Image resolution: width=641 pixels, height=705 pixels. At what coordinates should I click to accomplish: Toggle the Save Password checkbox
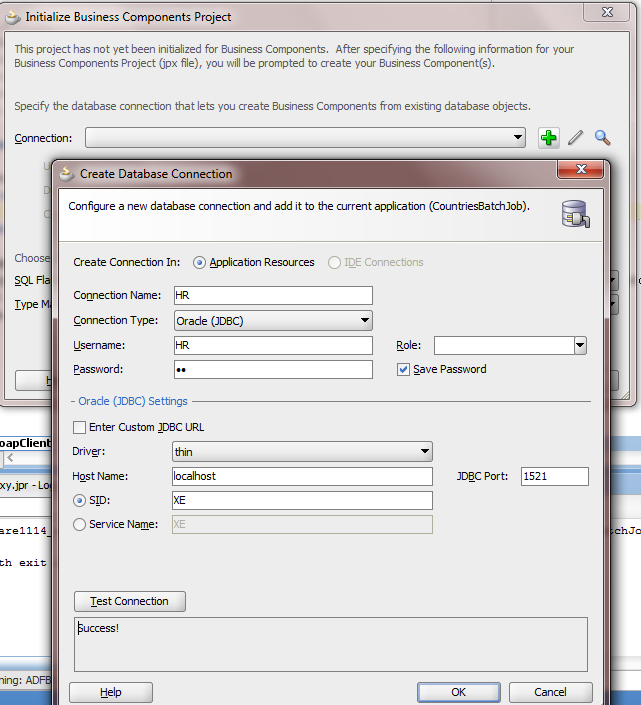[x=404, y=369]
